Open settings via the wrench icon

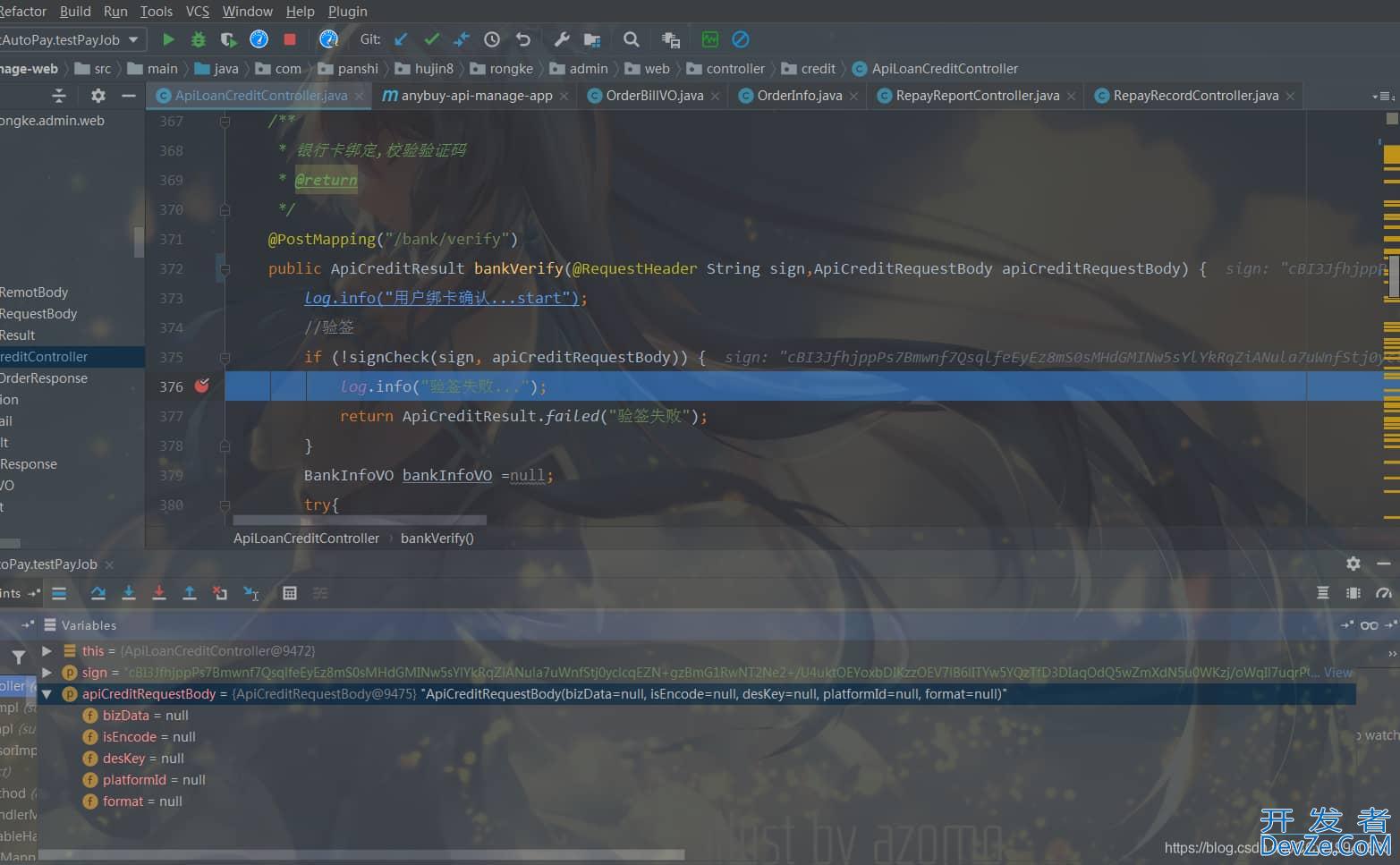[x=562, y=39]
